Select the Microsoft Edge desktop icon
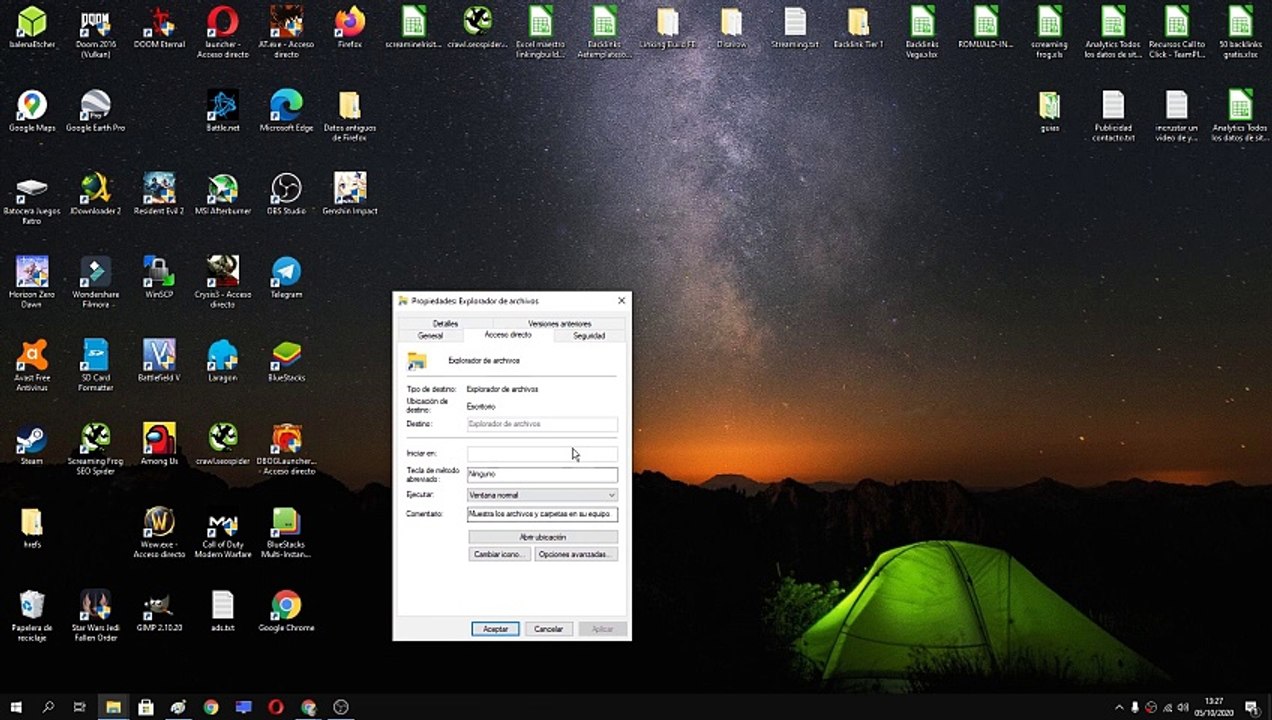 click(x=286, y=111)
